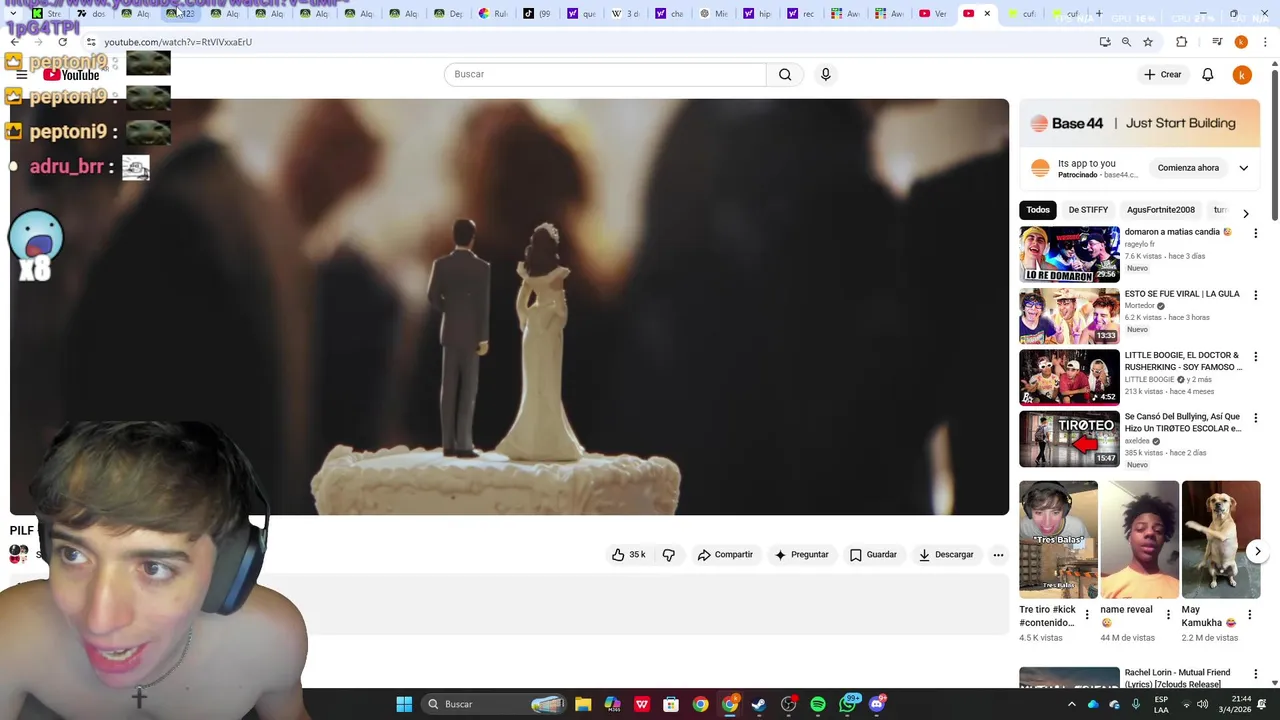Open options for 'Se Cansó Del Bullying' video
Viewport: 1280px width, 720px height.
tap(1256, 418)
